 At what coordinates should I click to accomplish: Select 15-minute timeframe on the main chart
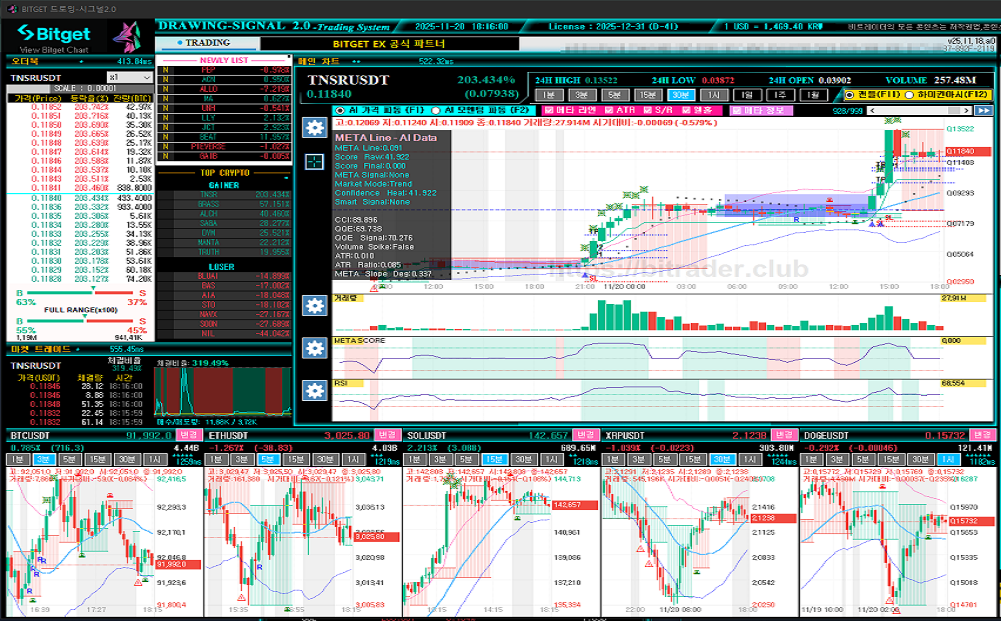click(x=647, y=95)
